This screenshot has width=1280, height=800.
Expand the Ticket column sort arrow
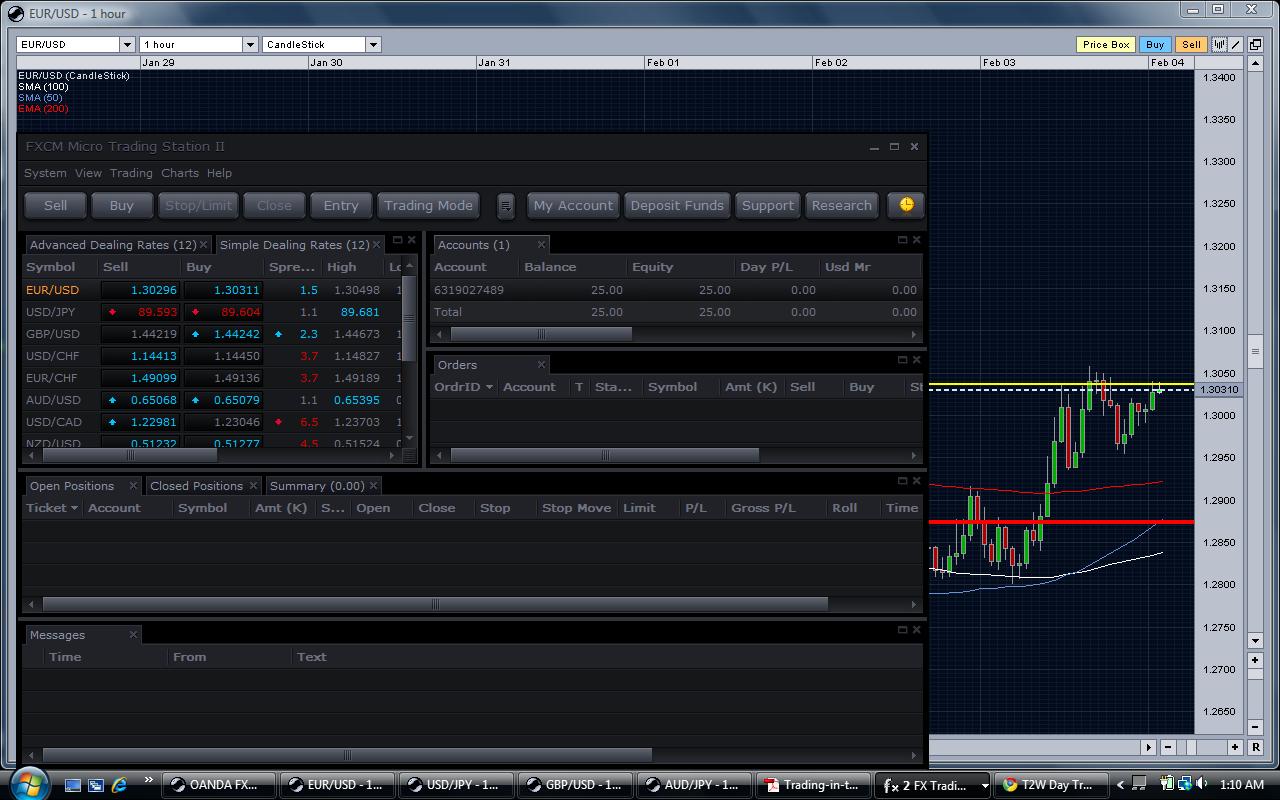point(74,508)
